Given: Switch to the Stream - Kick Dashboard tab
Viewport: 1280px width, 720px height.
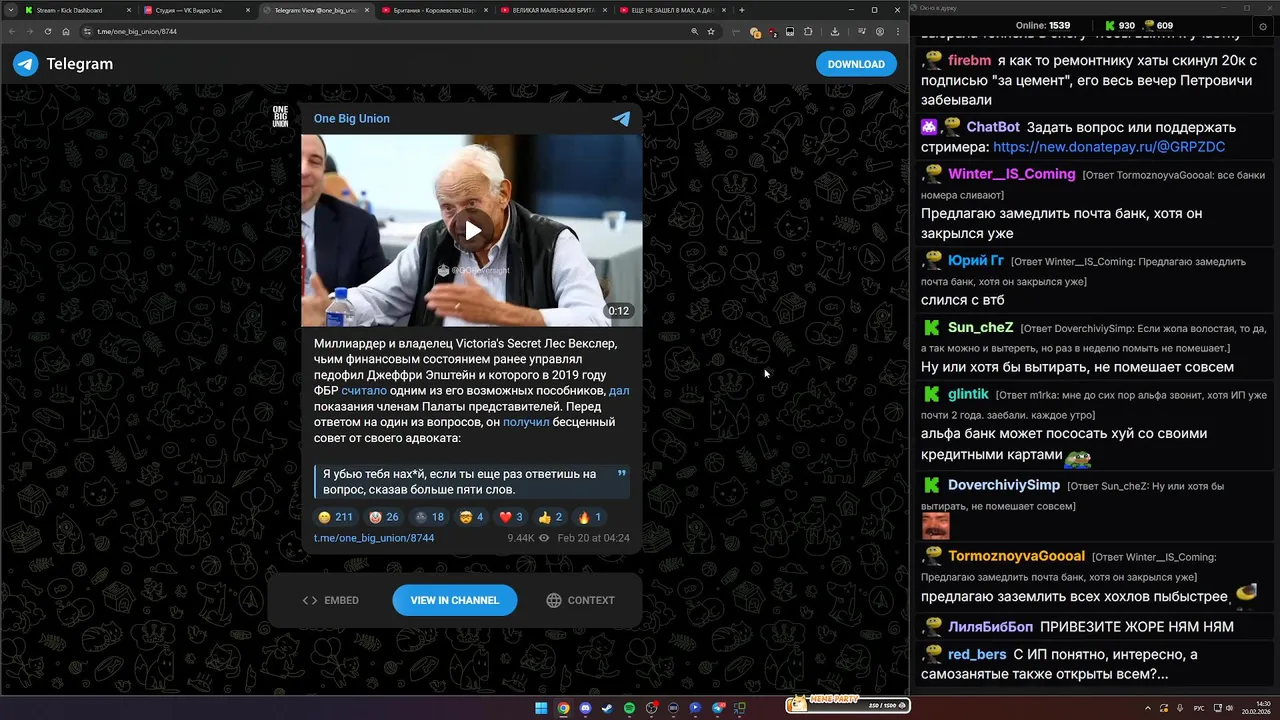Looking at the screenshot, I should [x=76, y=10].
